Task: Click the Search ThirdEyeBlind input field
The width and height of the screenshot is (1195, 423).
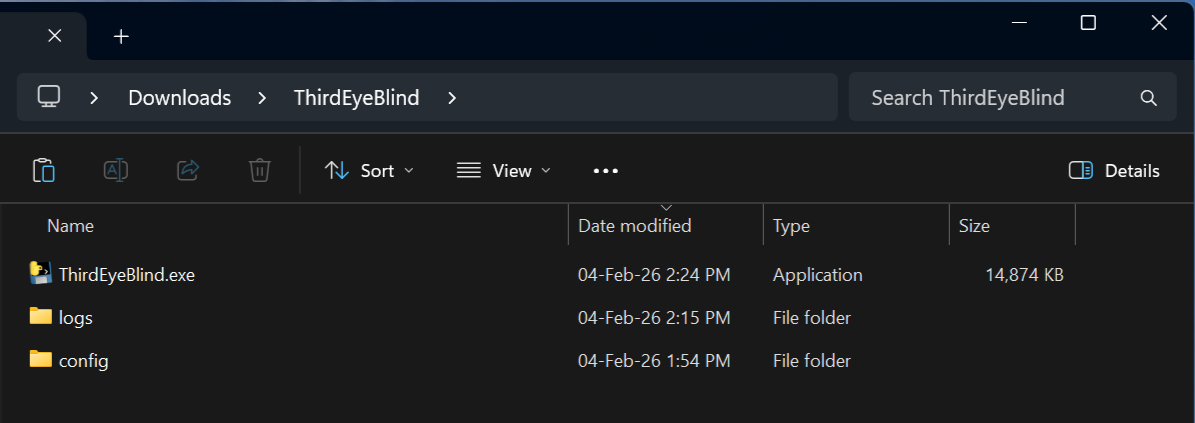Action: click(1013, 97)
